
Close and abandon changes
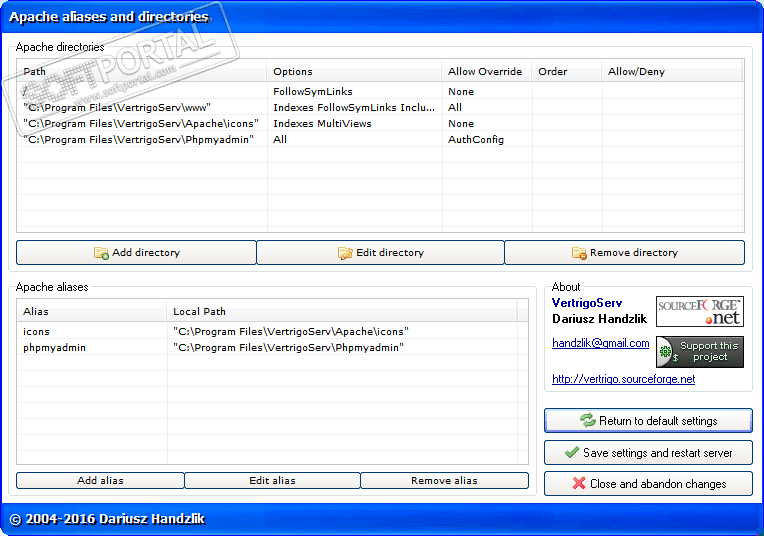coord(648,483)
